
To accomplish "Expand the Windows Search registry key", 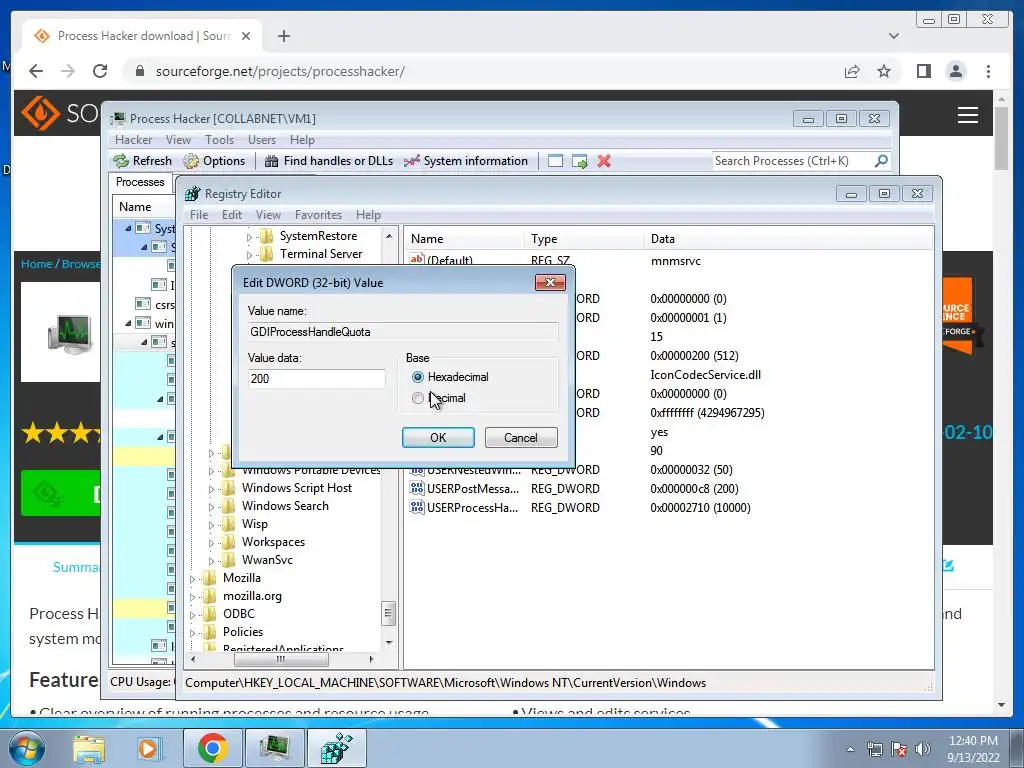I will (211, 507).
